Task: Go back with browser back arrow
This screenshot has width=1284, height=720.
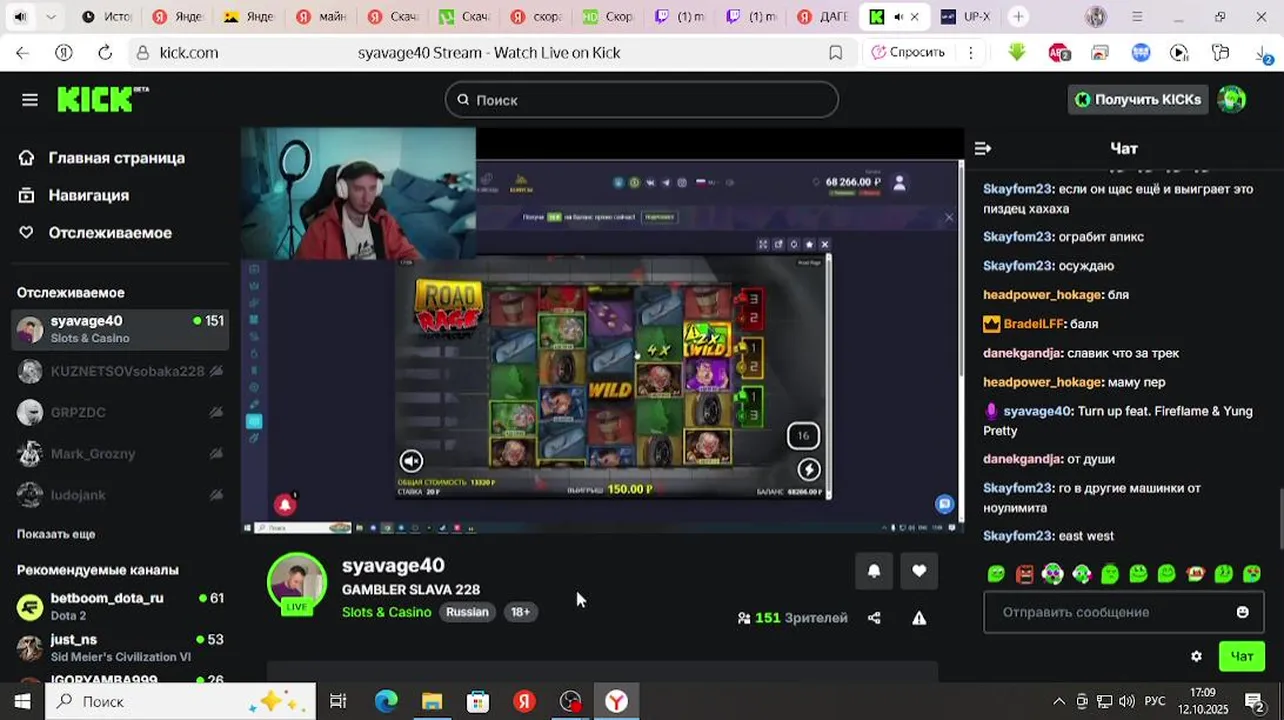Action: (x=22, y=53)
